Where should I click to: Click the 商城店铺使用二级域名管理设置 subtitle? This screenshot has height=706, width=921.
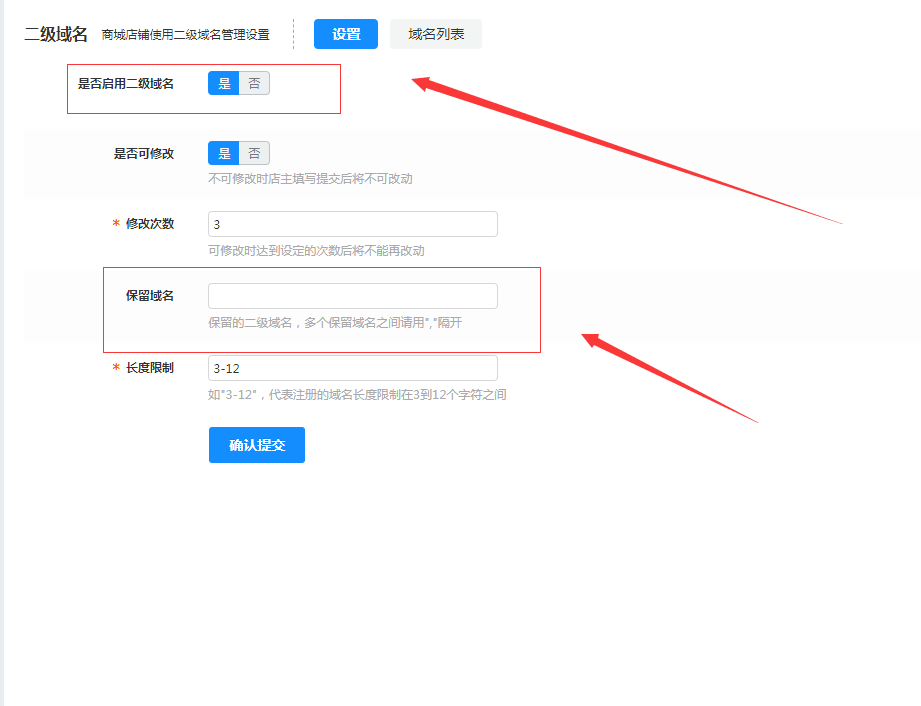point(185,35)
